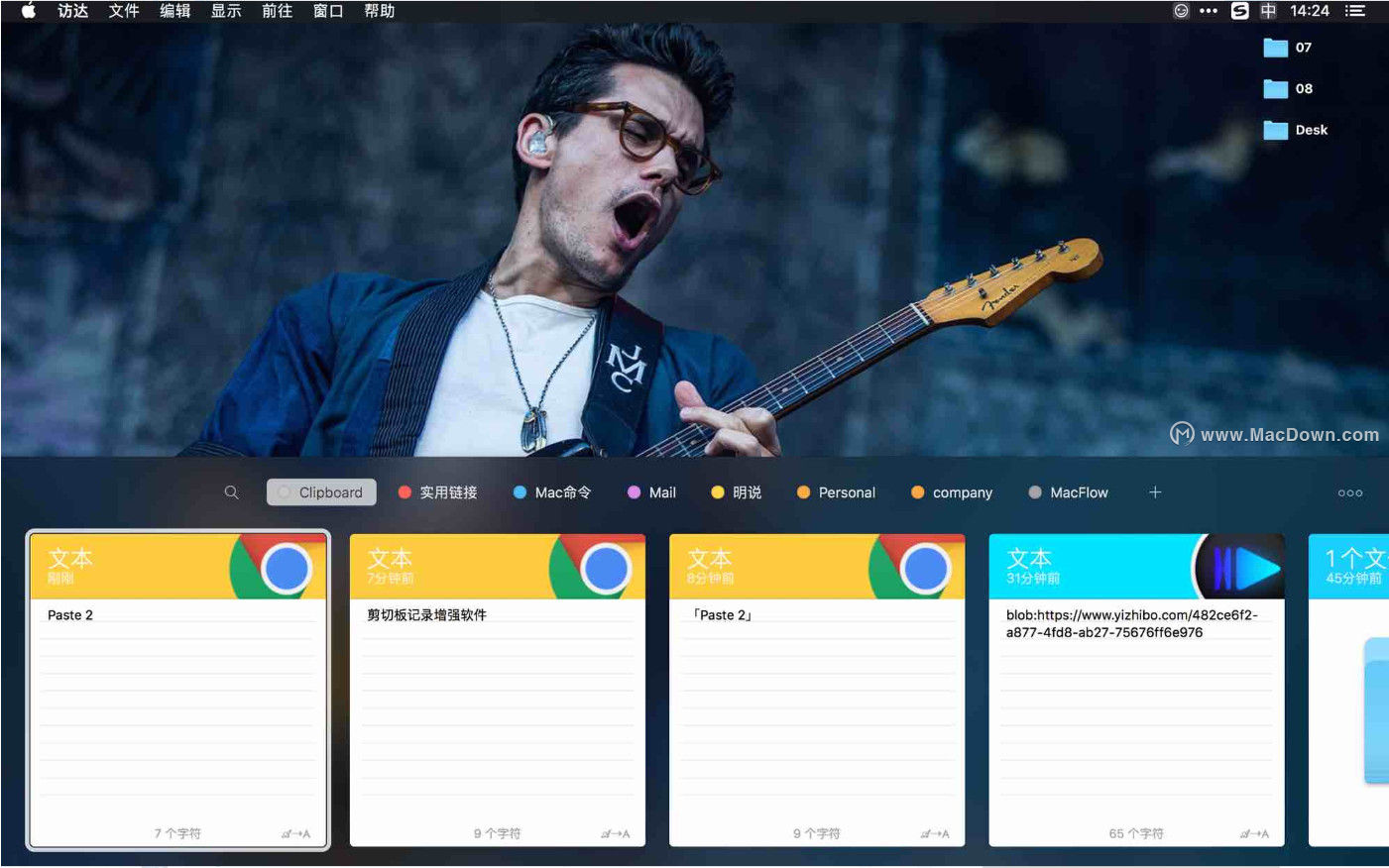Click Chrome icon on the 刚刚 card
The height and width of the screenshot is (868, 1389).
[280, 567]
